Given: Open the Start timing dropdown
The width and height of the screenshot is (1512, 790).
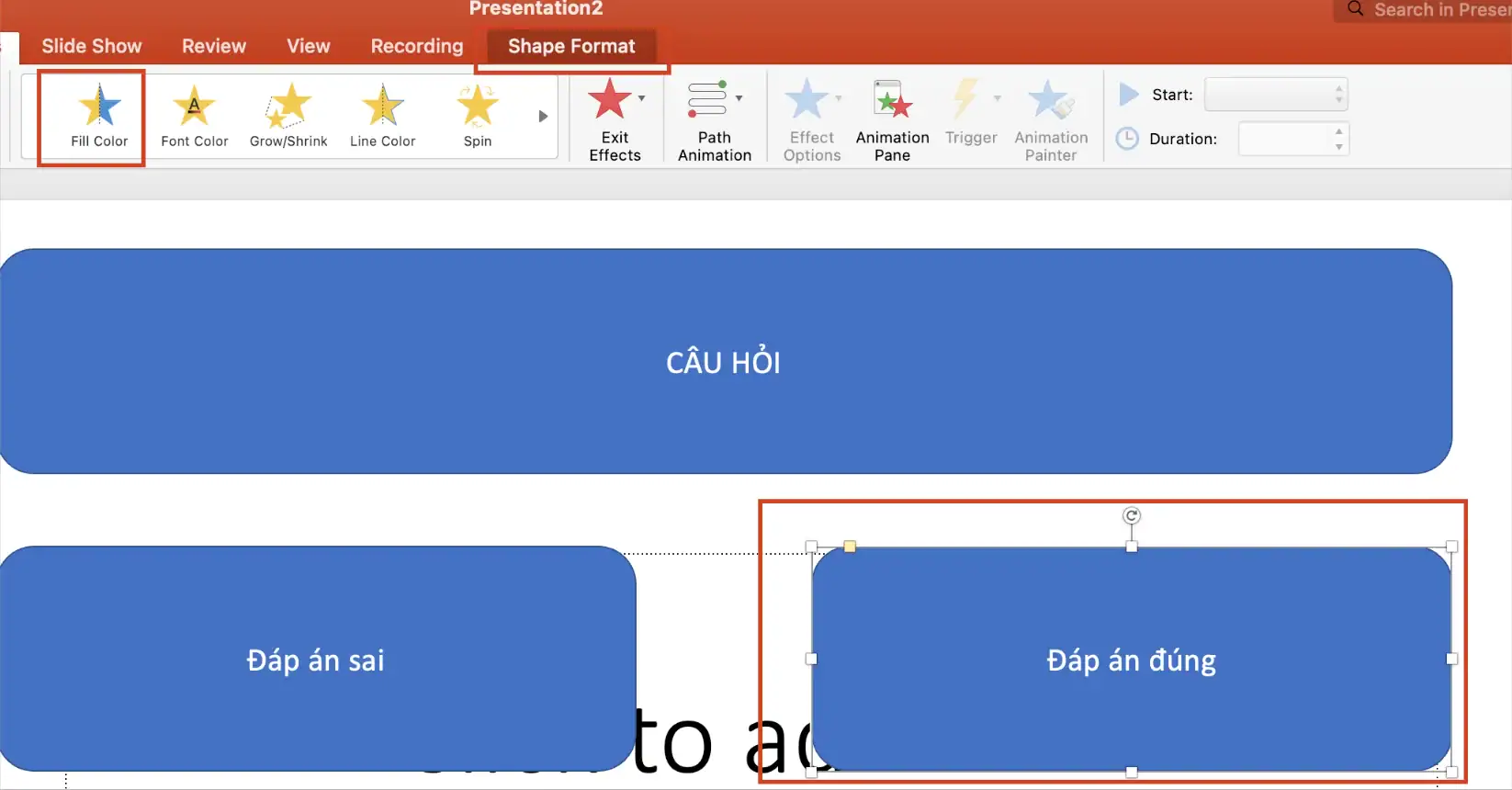Looking at the screenshot, I should pyautogui.click(x=1276, y=94).
